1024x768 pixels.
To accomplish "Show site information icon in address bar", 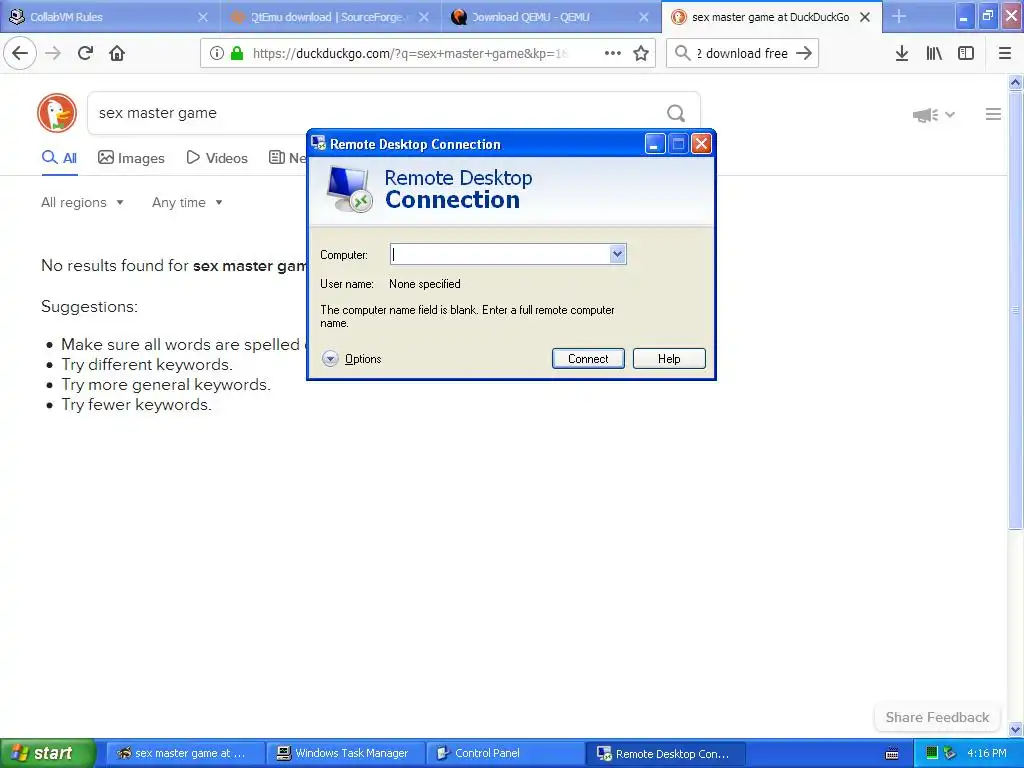I will click(216, 54).
